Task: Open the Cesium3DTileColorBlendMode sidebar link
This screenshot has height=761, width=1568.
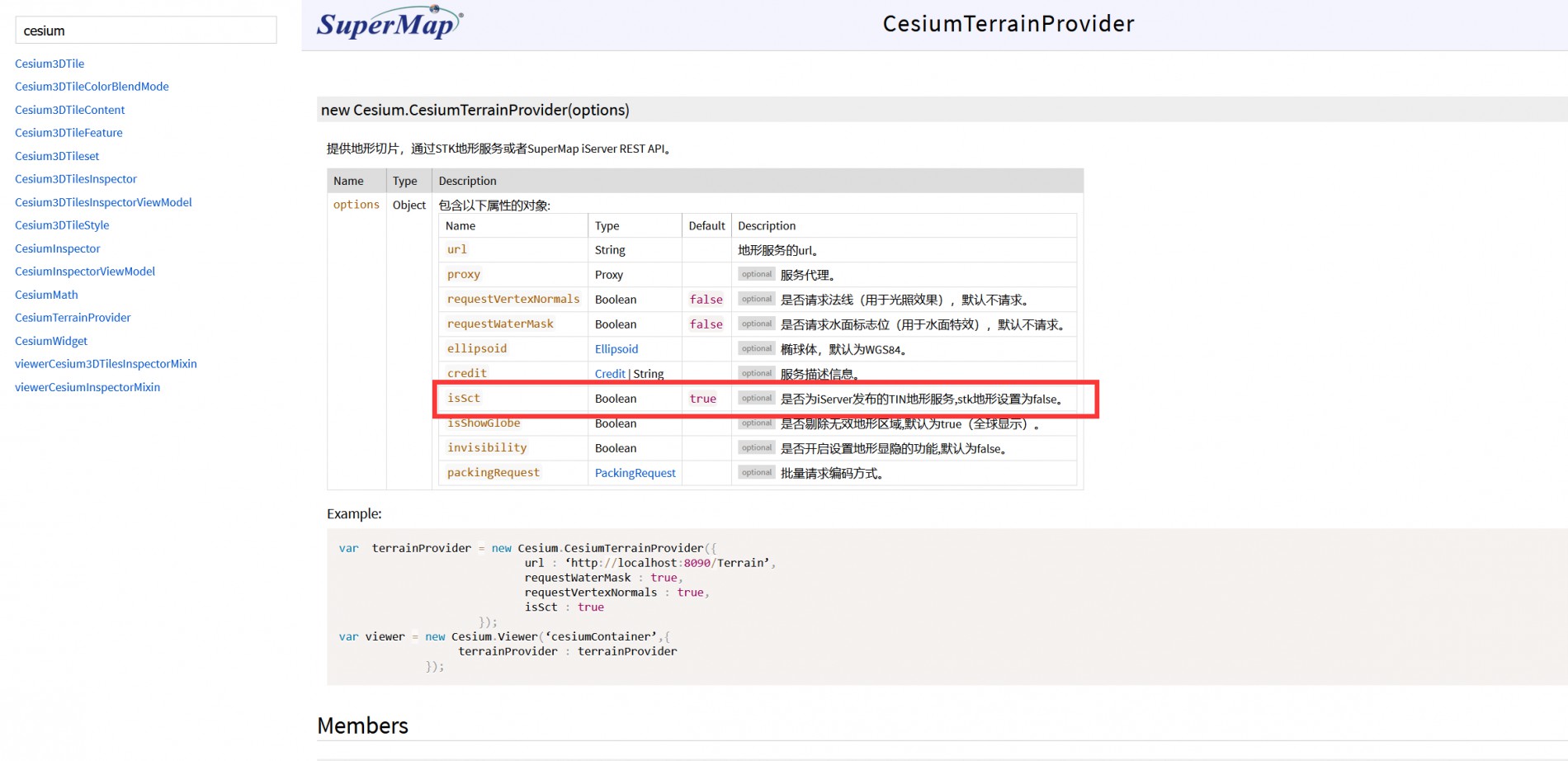Action: (x=92, y=87)
